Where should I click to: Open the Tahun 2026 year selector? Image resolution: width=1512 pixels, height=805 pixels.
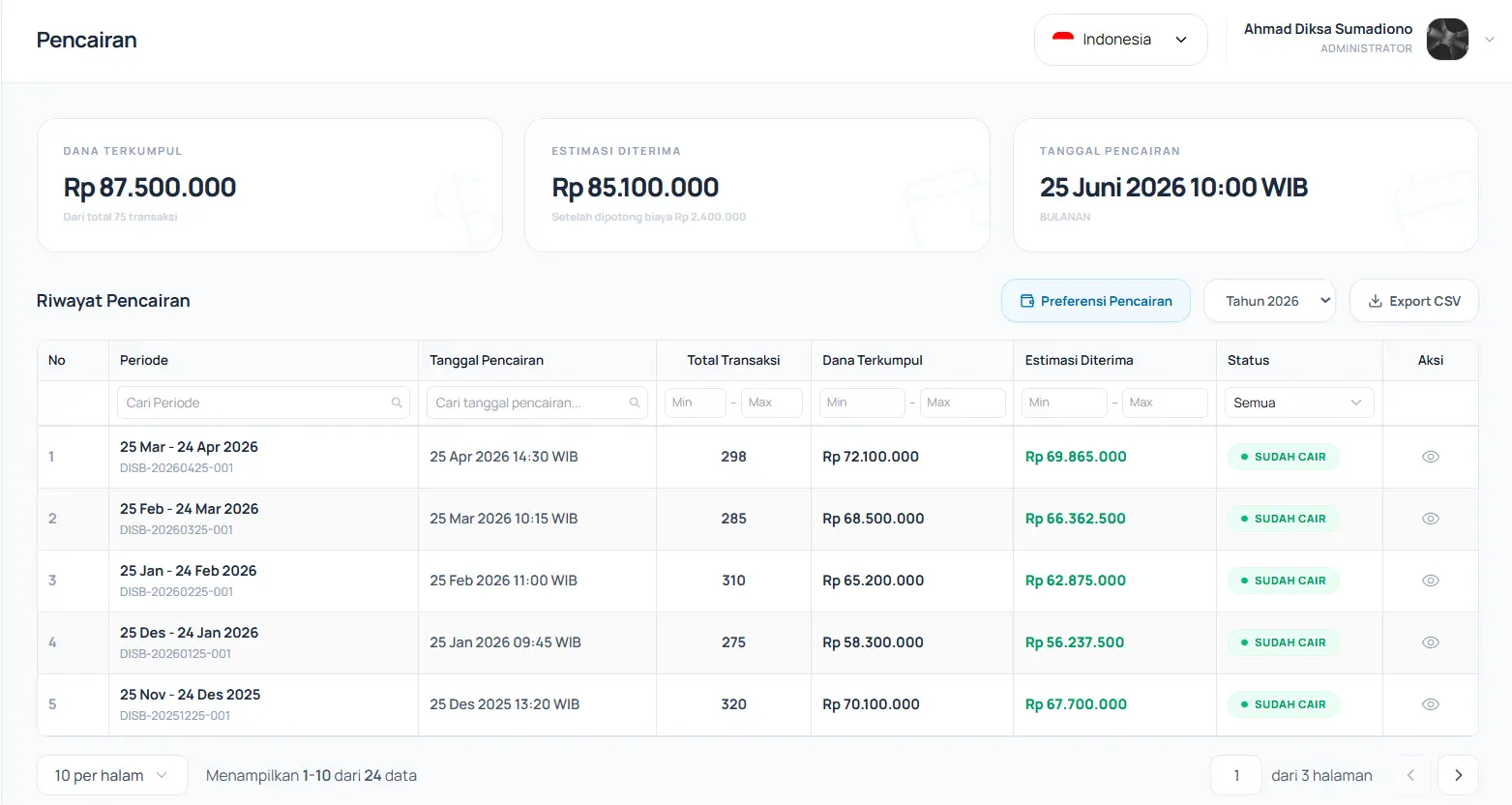point(1269,301)
